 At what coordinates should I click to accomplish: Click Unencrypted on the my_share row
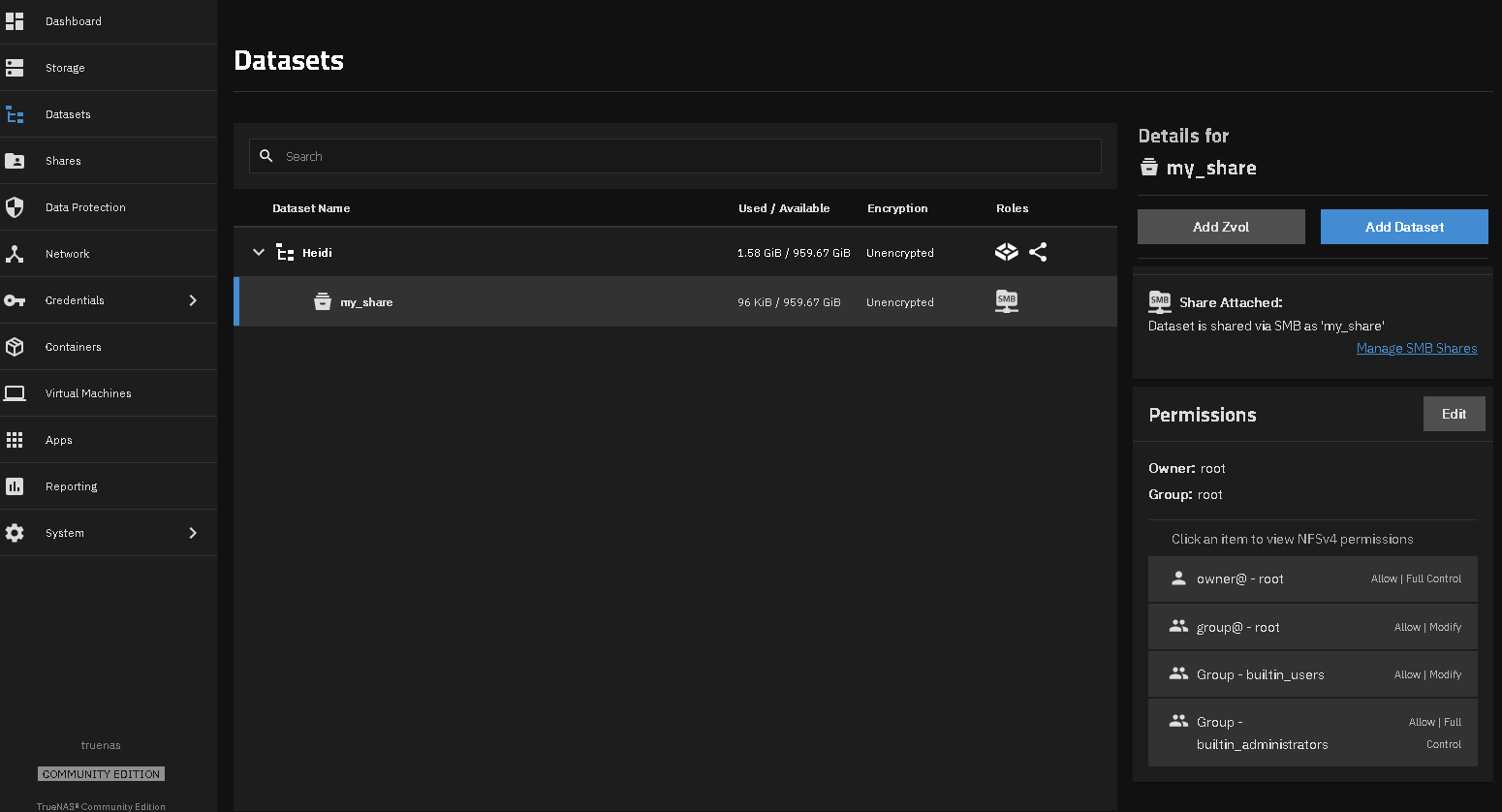900,302
